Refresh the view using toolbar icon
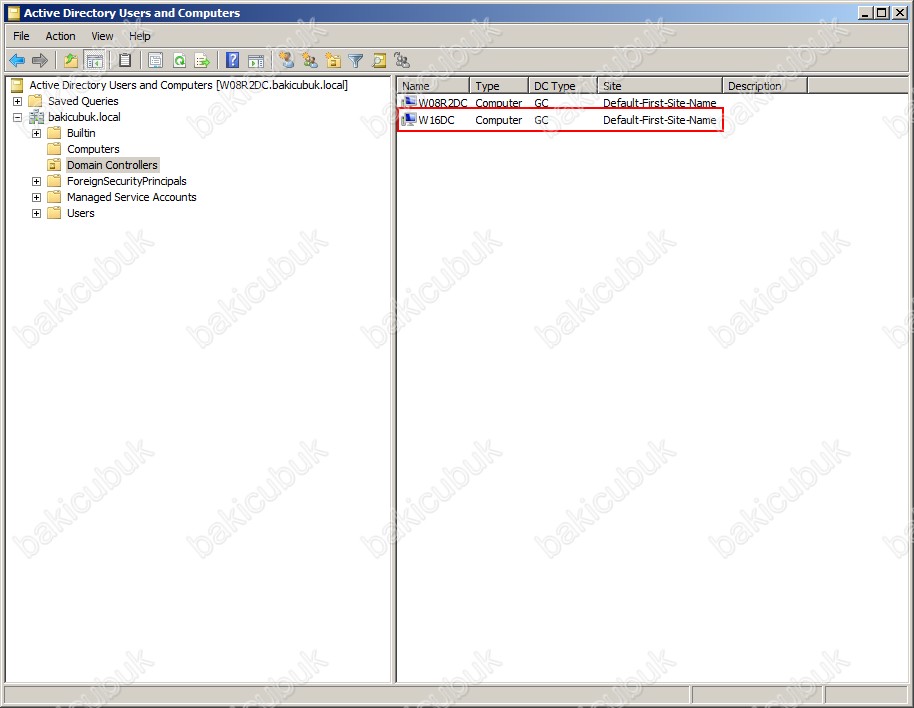 pyautogui.click(x=180, y=60)
